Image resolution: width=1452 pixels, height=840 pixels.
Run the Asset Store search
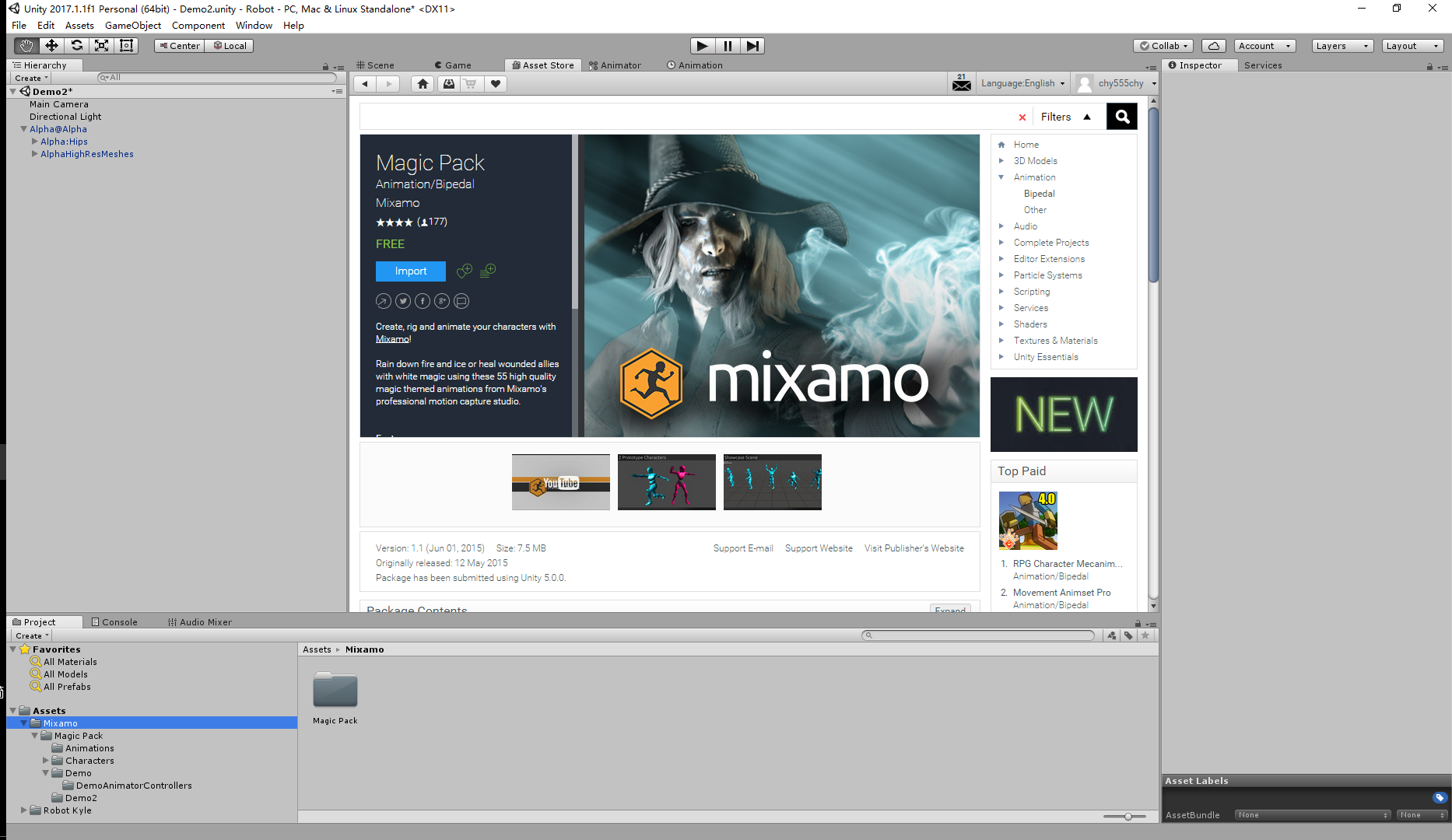tap(1122, 117)
